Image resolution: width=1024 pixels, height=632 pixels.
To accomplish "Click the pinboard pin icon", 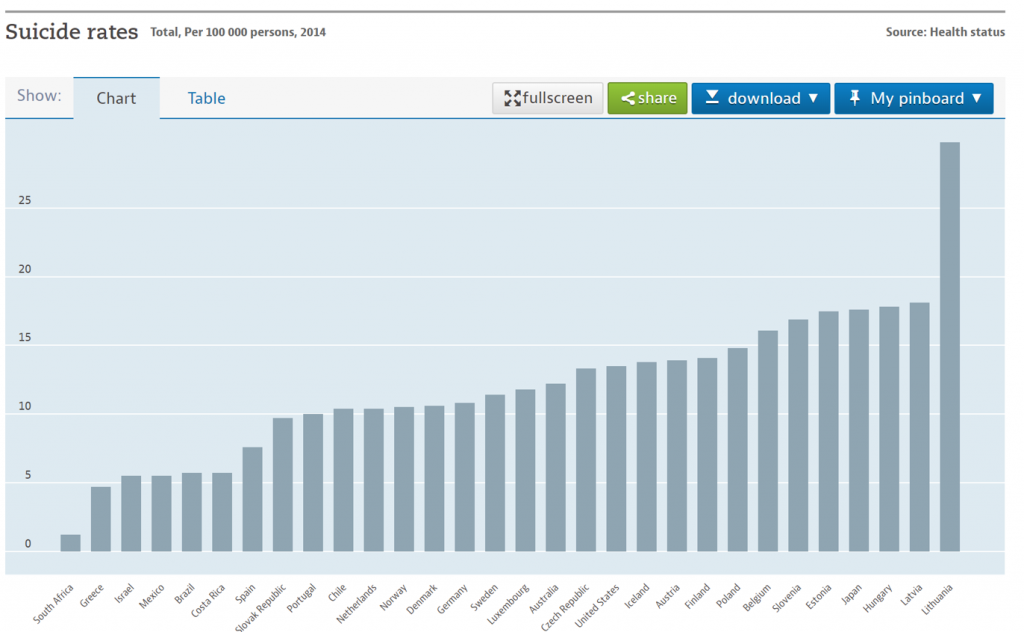I will click(855, 97).
